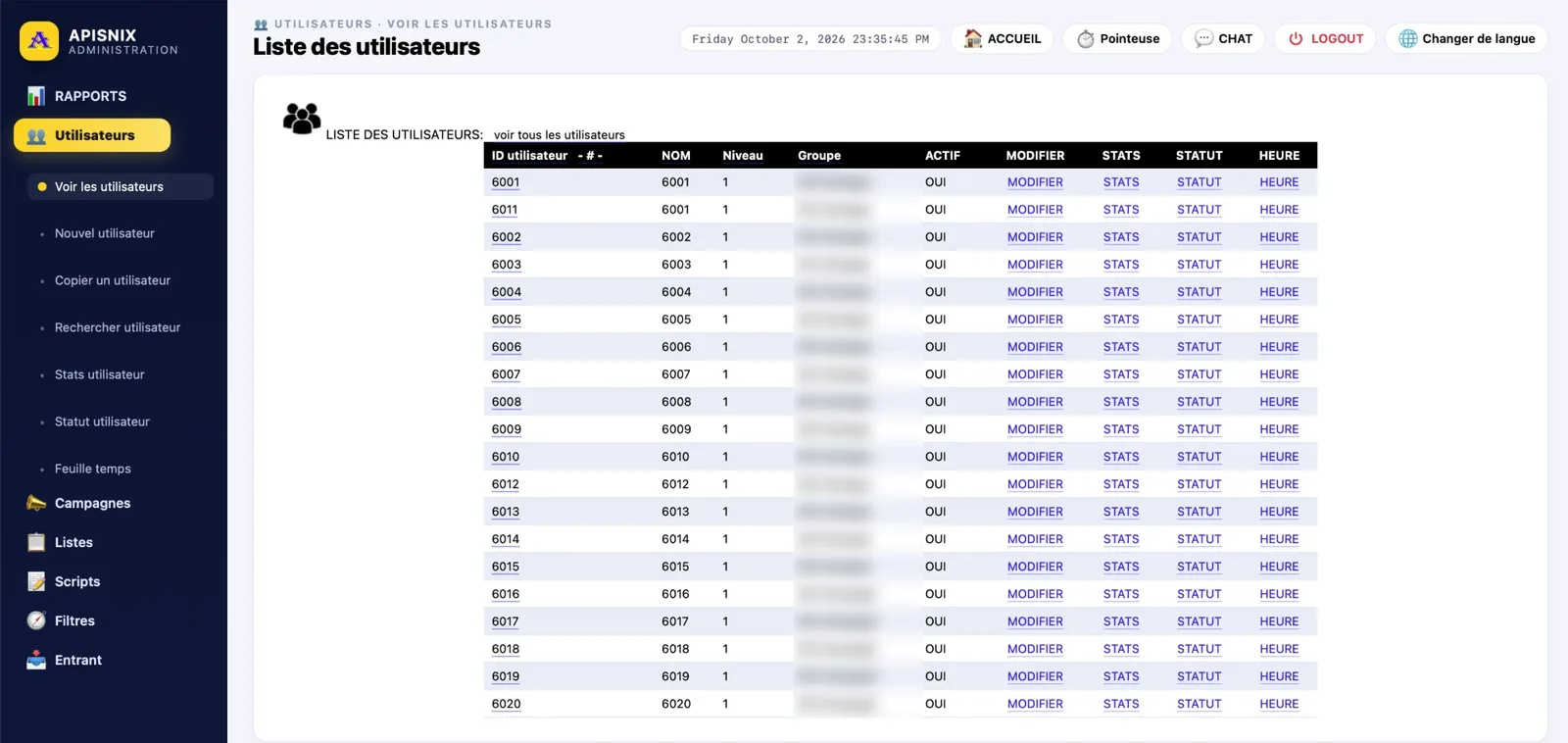This screenshot has width=1568, height=743.
Task: Click the Changer de langue button
Action: 1466,38
